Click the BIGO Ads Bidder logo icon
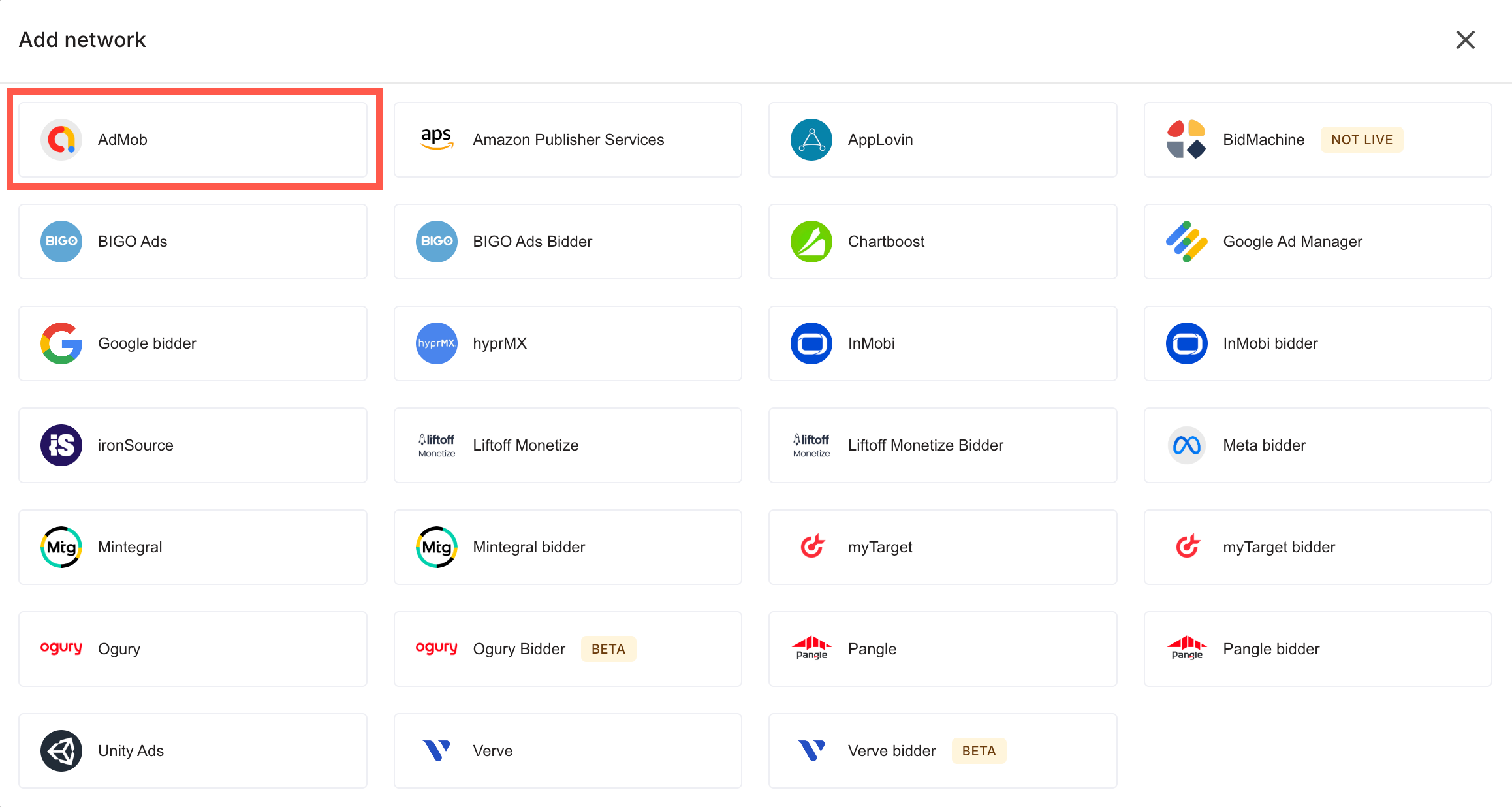 coord(437,242)
